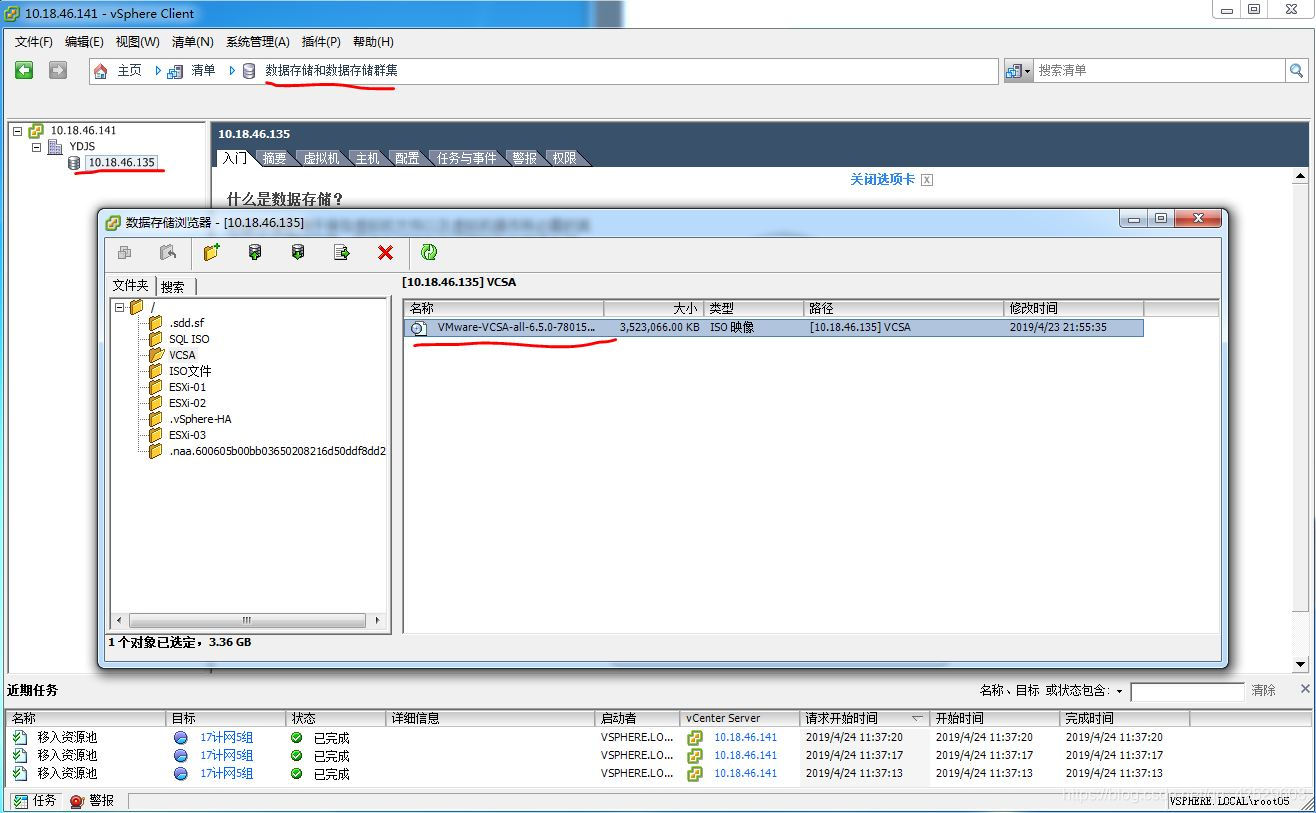The image size is (1316, 813).
Task: Click the search magnifier icon
Action: point(1297,70)
